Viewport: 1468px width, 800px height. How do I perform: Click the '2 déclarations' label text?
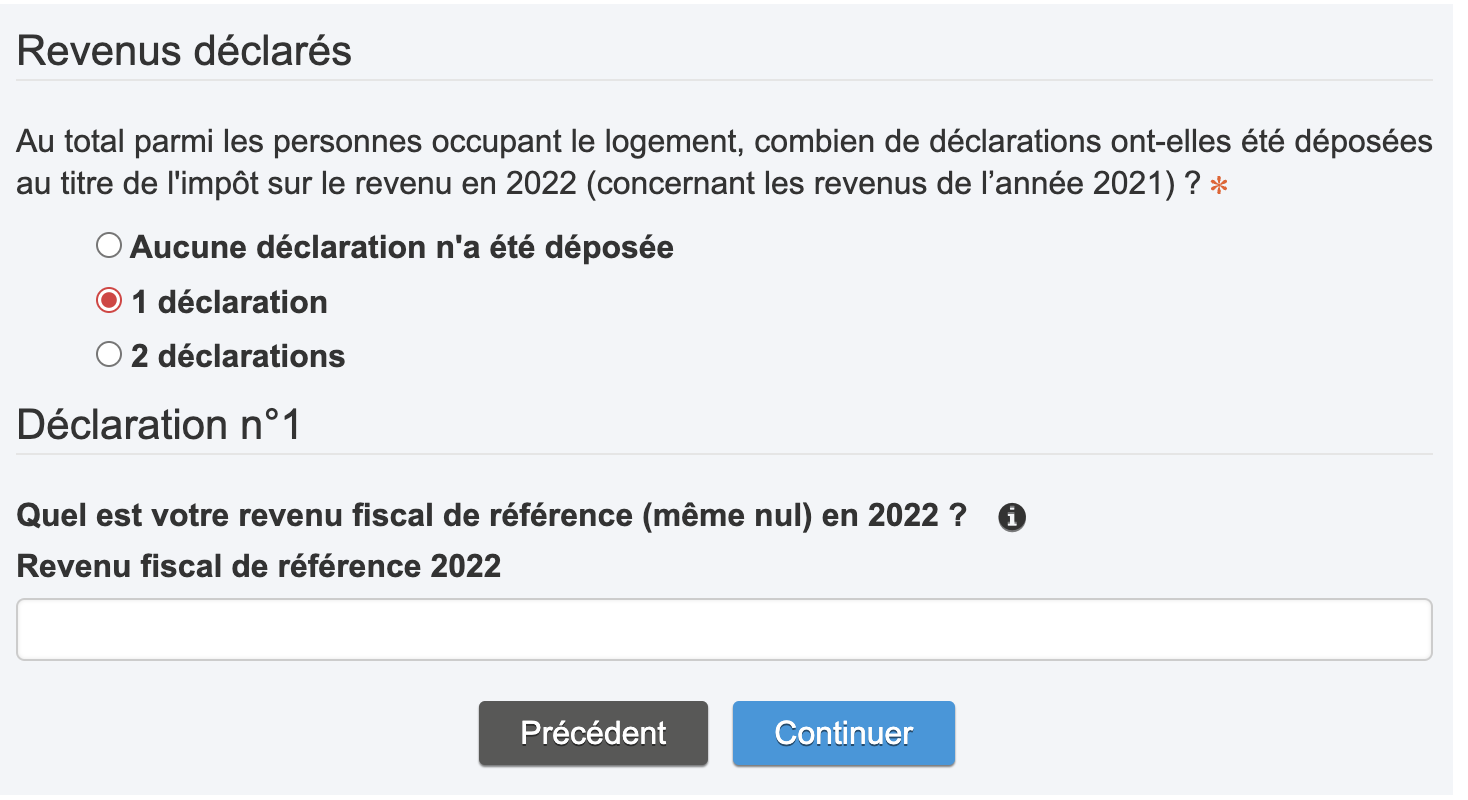click(x=238, y=356)
